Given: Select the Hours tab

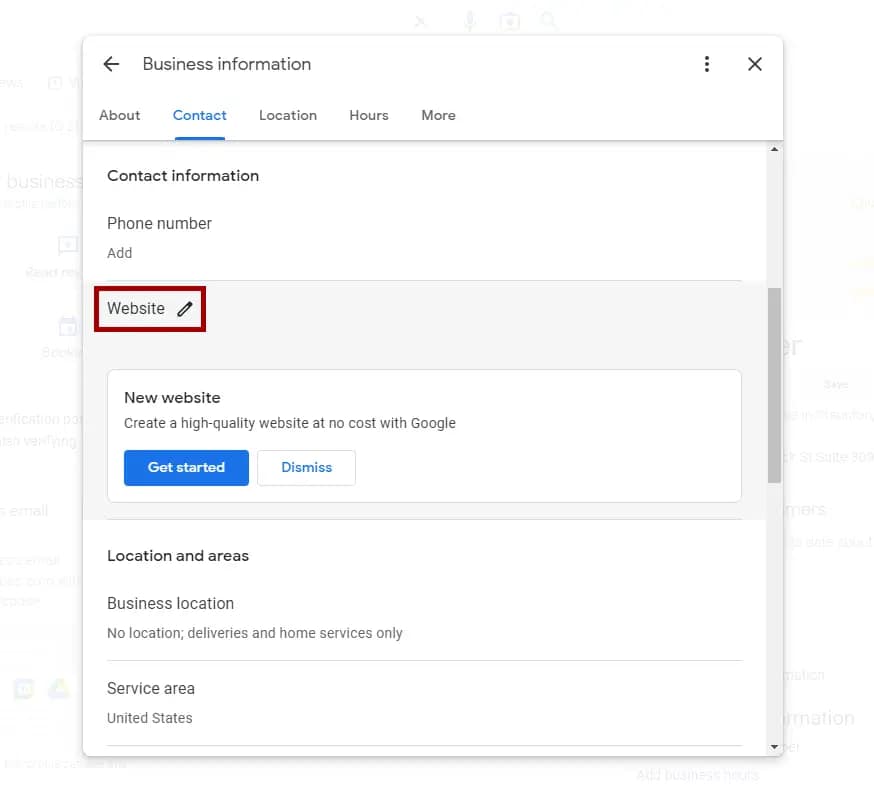Looking at the screenshot, I should pyautogui.click(x=368, y=115).
